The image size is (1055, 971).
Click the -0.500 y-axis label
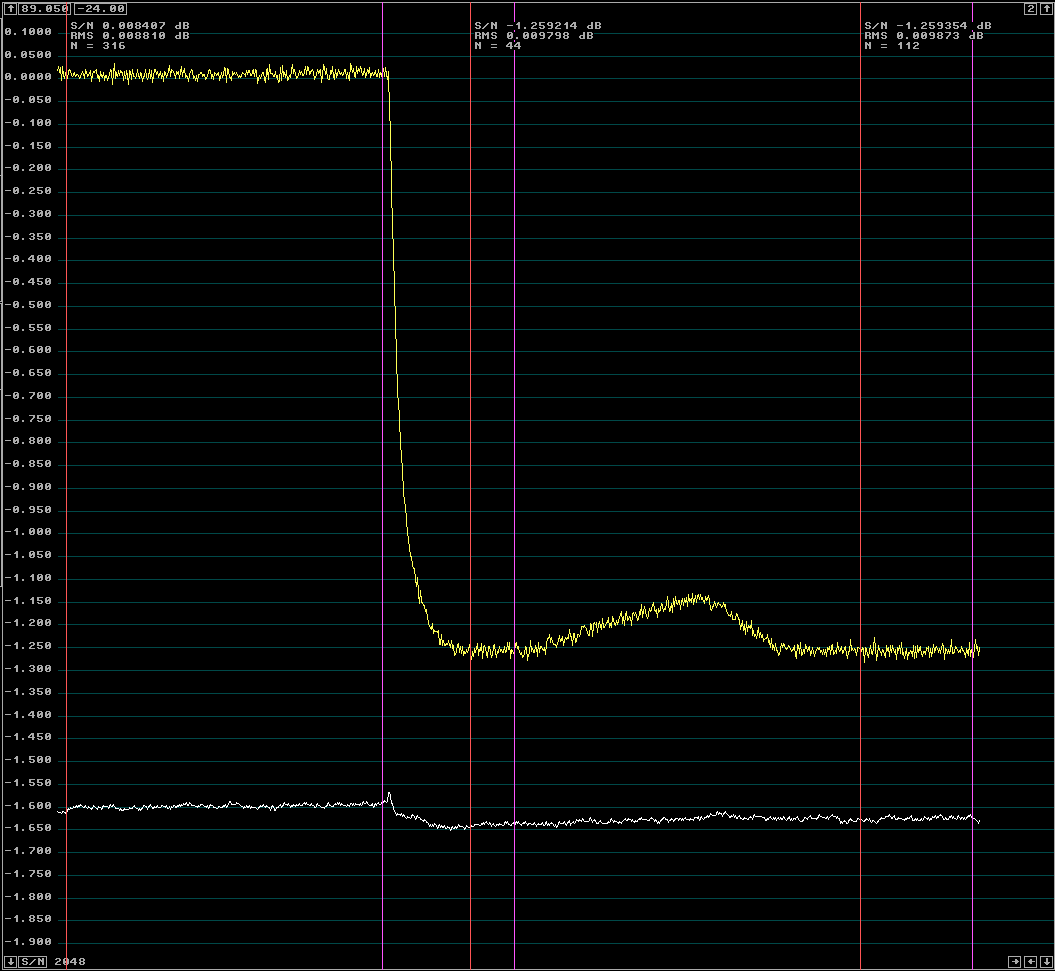point(28,305)
